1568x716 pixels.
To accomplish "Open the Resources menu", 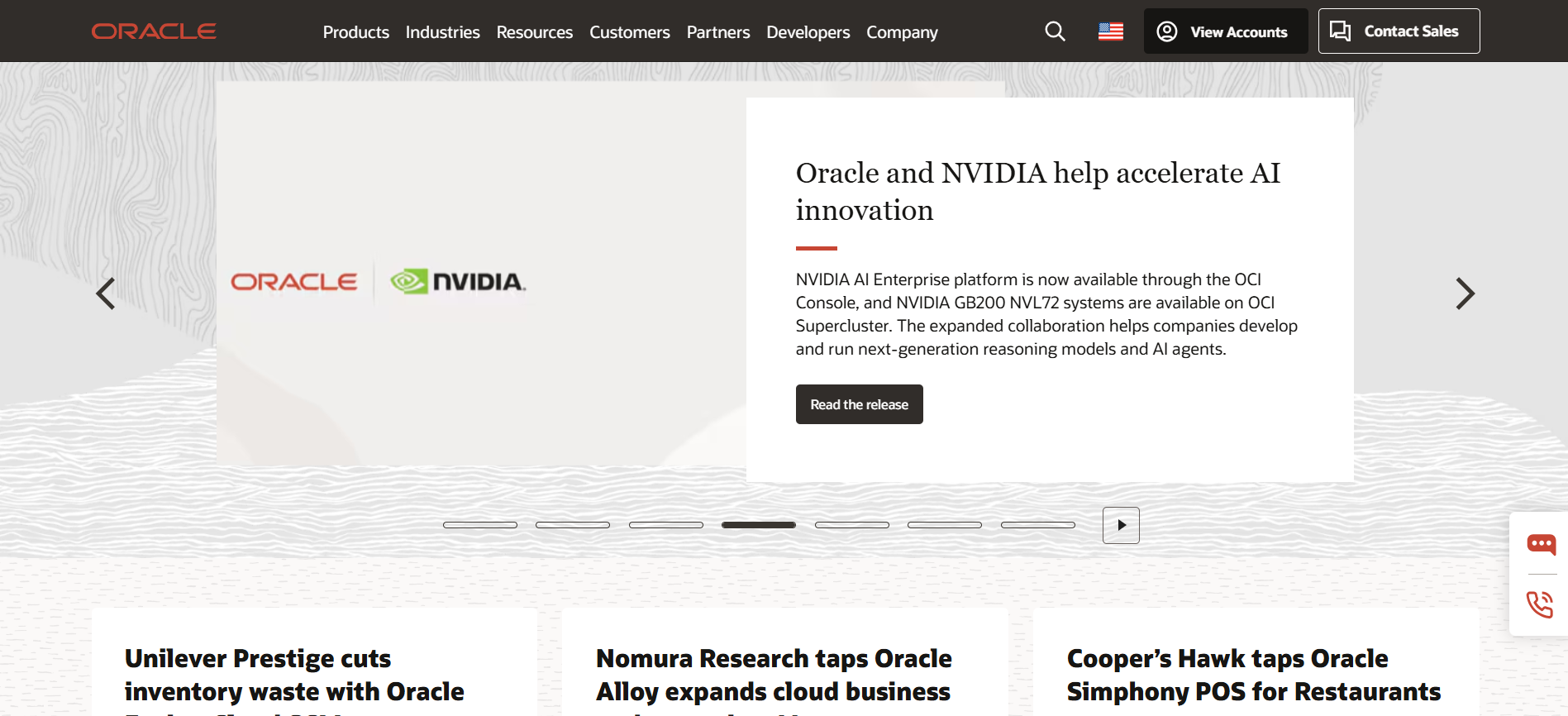I will pos(534,32).
